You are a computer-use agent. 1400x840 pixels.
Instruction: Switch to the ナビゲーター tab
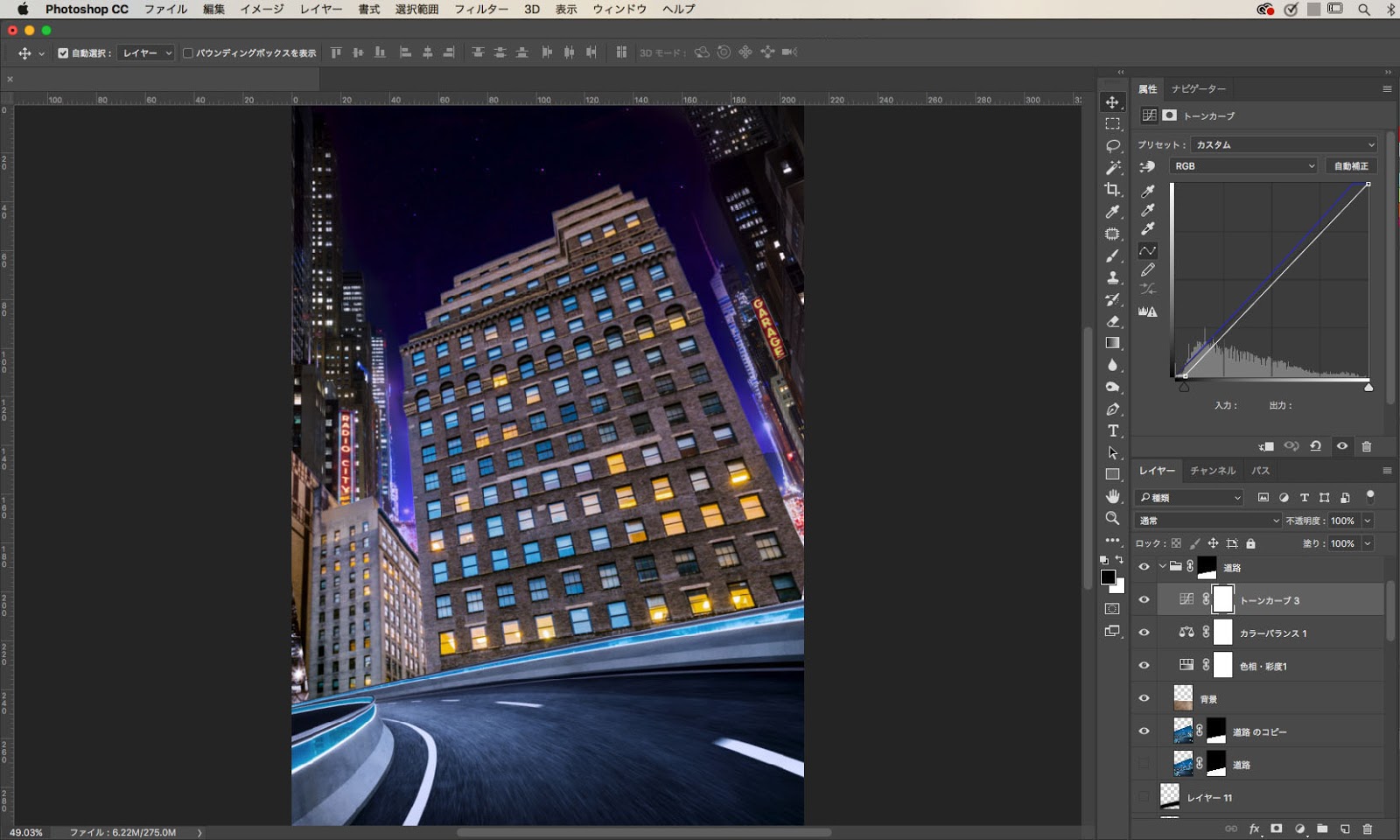(x=1199, y=89)
